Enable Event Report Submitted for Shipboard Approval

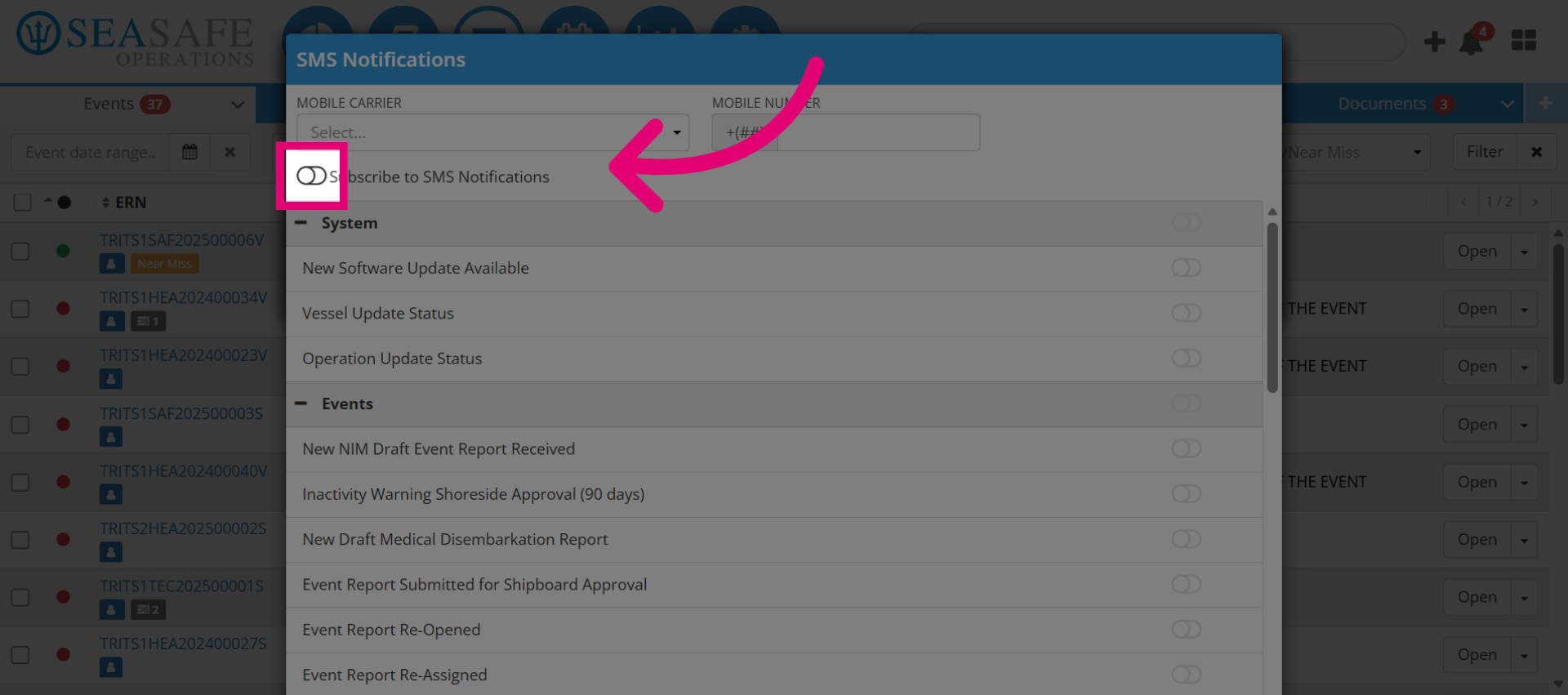1186,584
